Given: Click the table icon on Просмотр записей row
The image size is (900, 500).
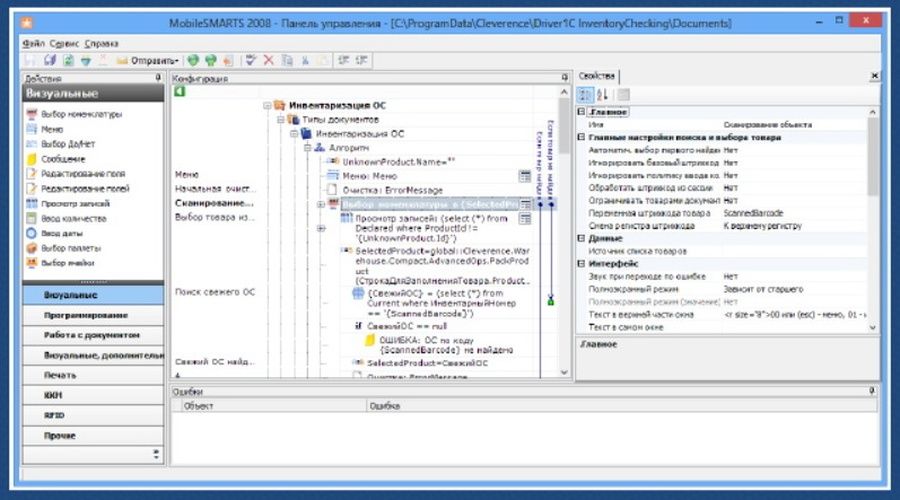Looking at the screenshot, I should (x=525, y=219).
